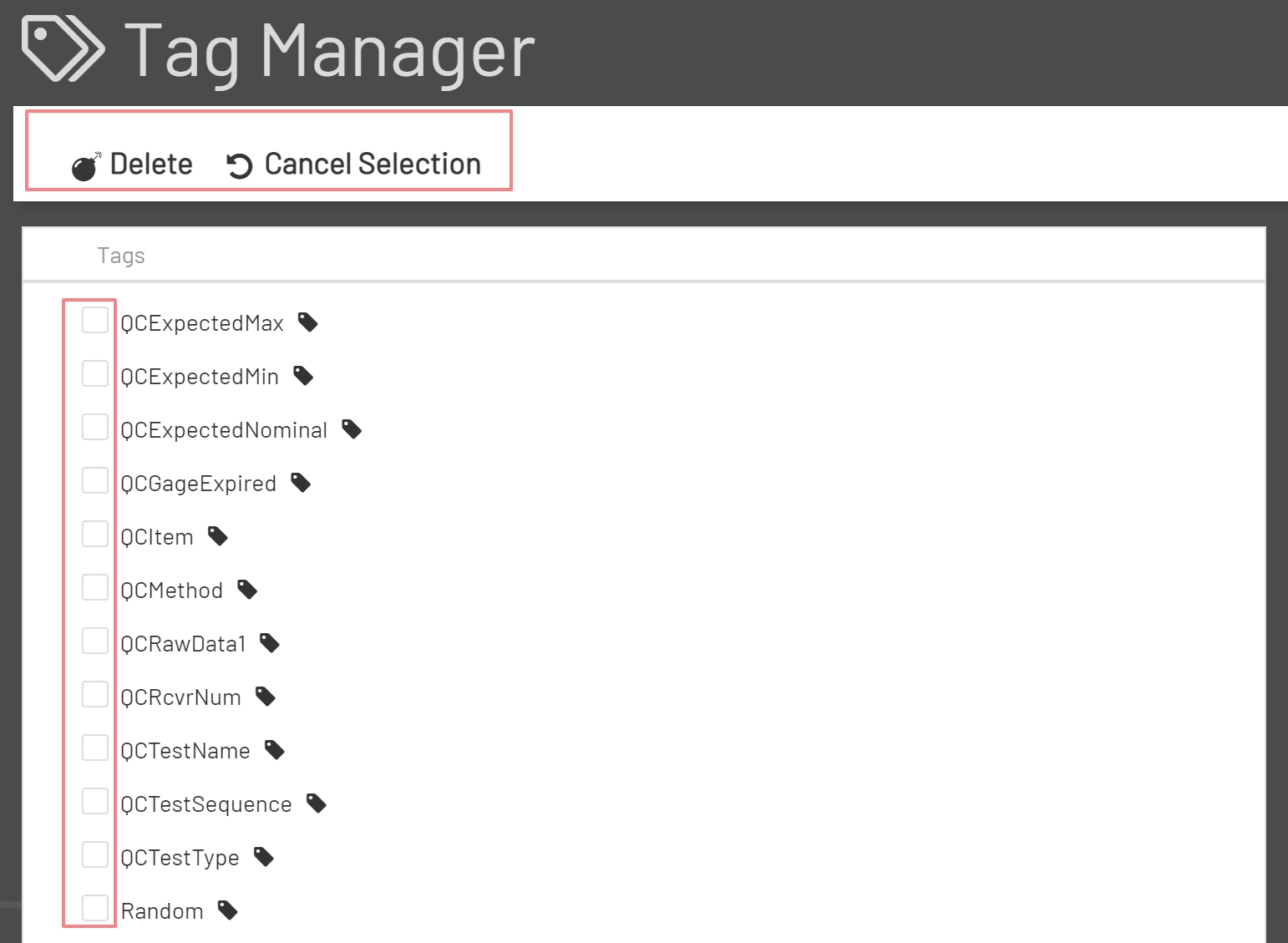Click the Delete button label
The width and height of the screenshot is (1288, 943).
[x=151, y=165]
